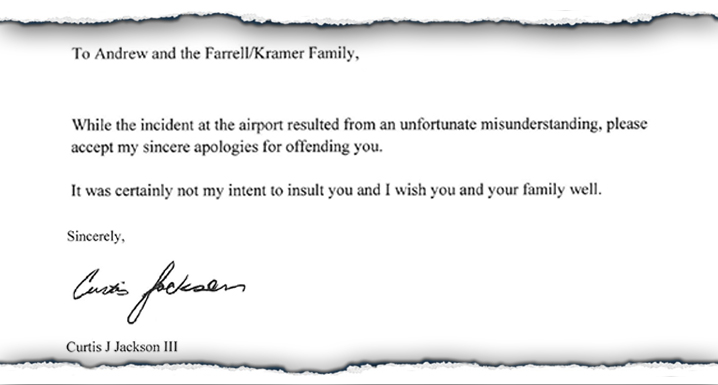Click the 'III' suffix in the printed name
Viewport: 718px width, 385px height.
(171, 347)
